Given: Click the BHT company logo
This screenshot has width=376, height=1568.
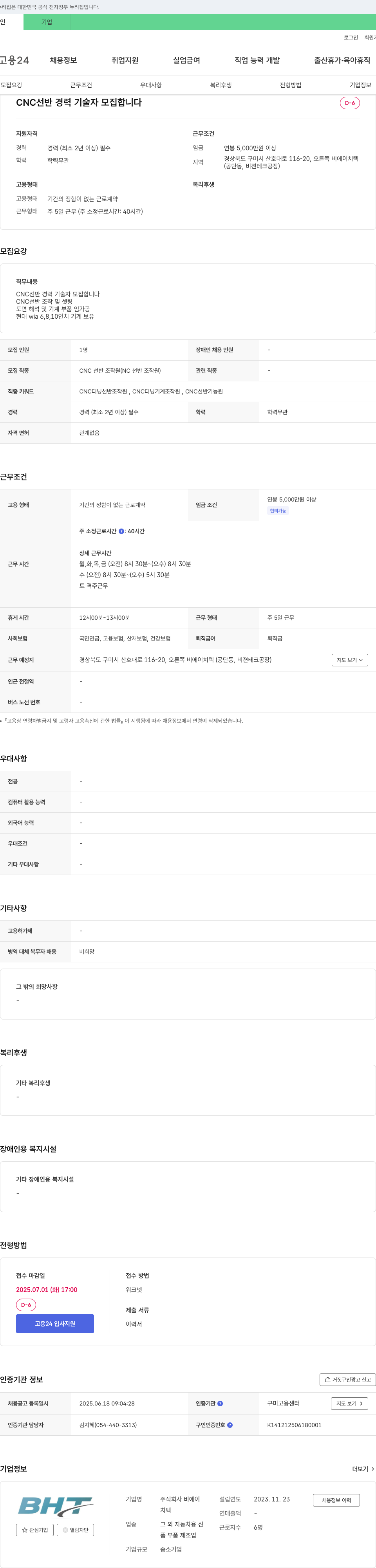Looking at the screenshot, I should click(x=56, y=1506).
